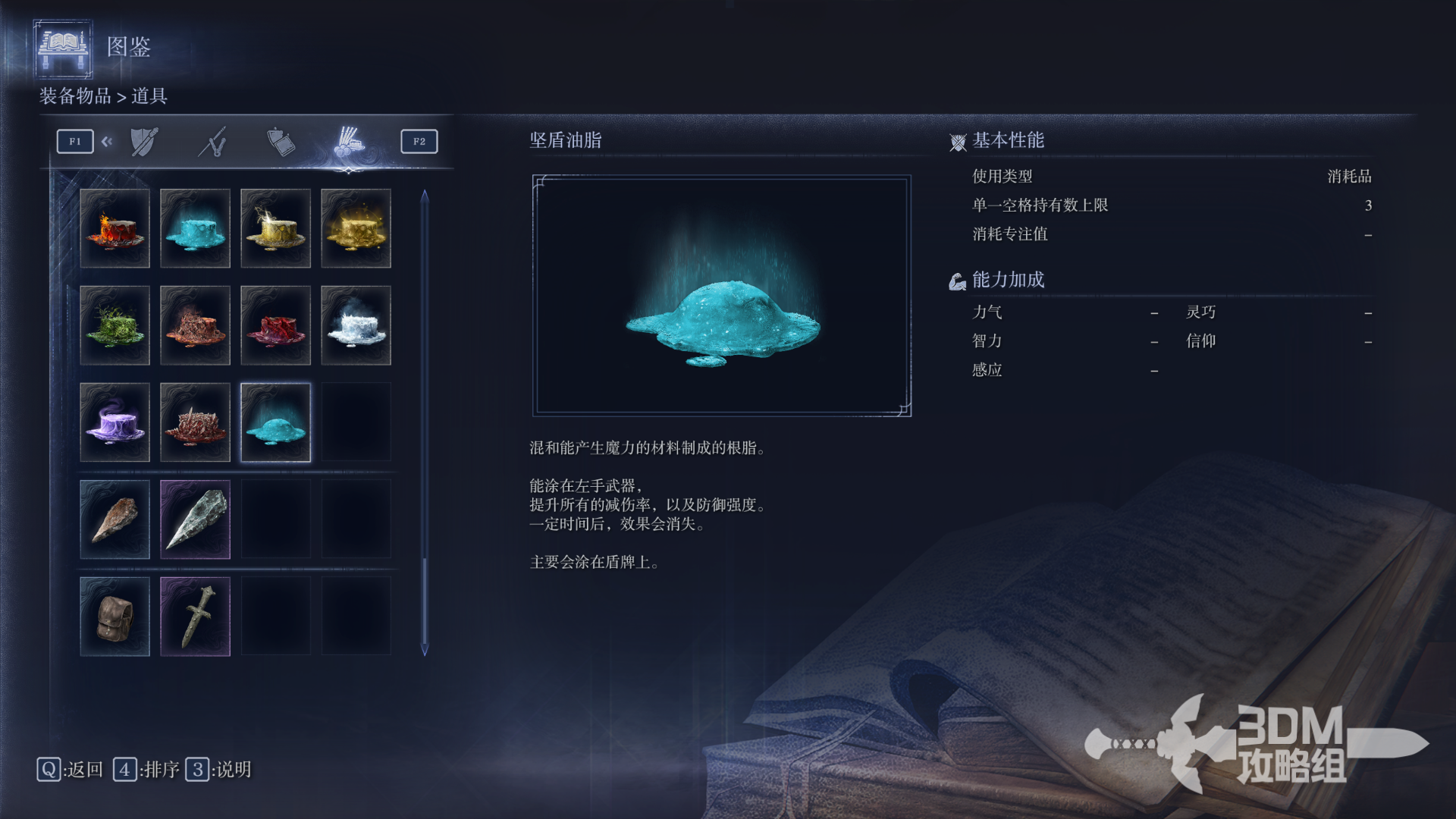The image size is (1456, 819).
Task: Select the white frost grease item
Action: click(356, 325)
